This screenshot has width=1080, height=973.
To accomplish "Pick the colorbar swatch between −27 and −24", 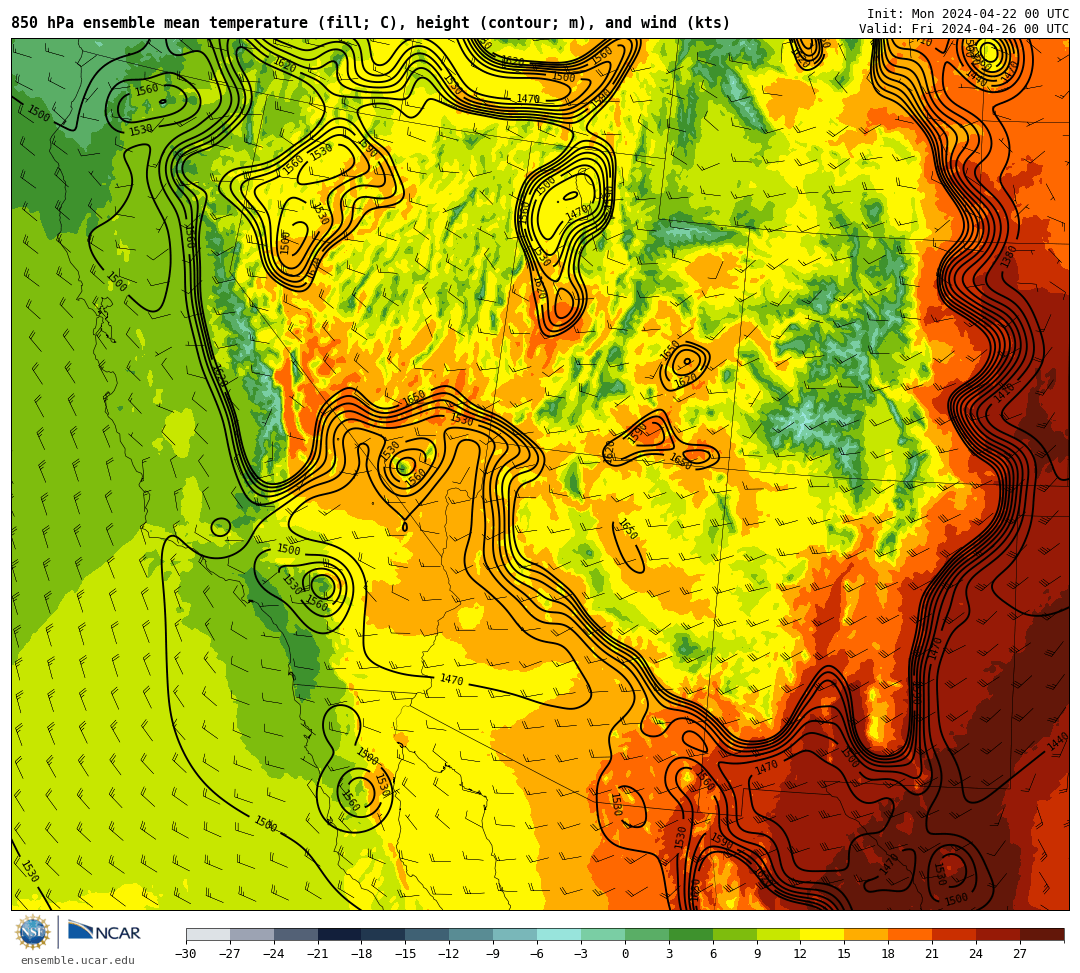I will 252,934.
